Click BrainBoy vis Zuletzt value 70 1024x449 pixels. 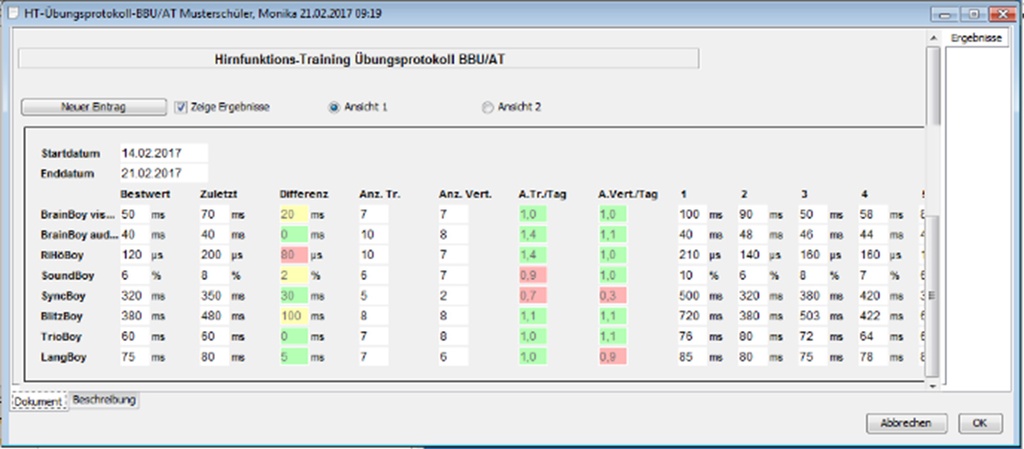(x=214, y=214)
